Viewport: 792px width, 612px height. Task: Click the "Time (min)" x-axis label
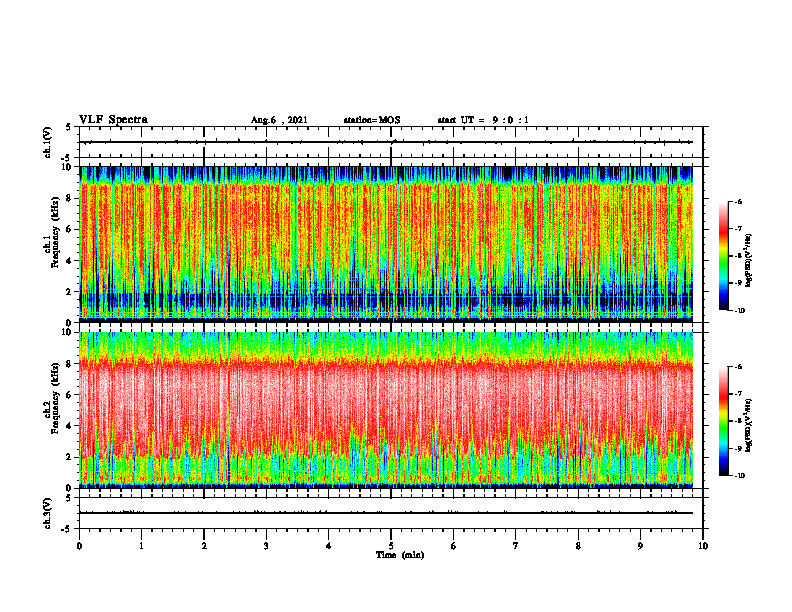click(400, 555)
